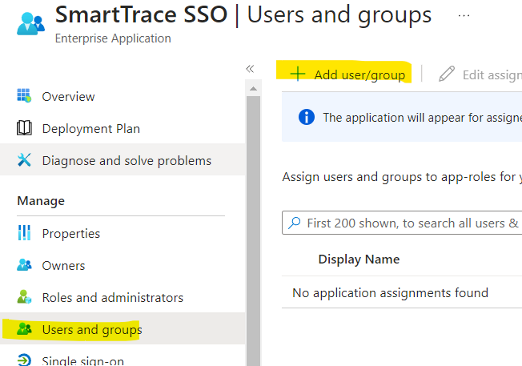Click the blue information icon in banner
Image resolution: width=522 pixels, height=366 pixels.
[306, 117]
